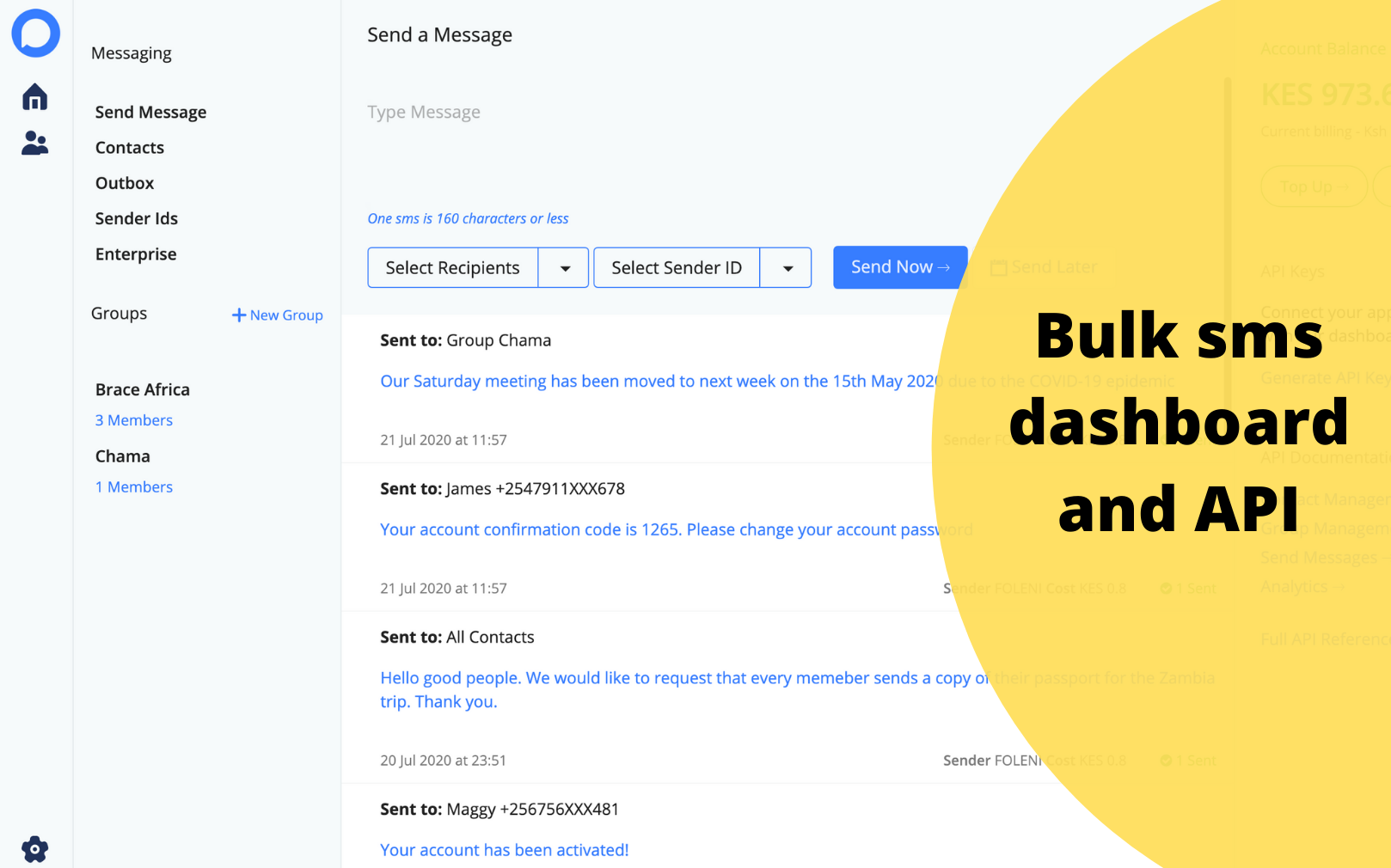
Task: Go to Outbox
Action: 125,183
